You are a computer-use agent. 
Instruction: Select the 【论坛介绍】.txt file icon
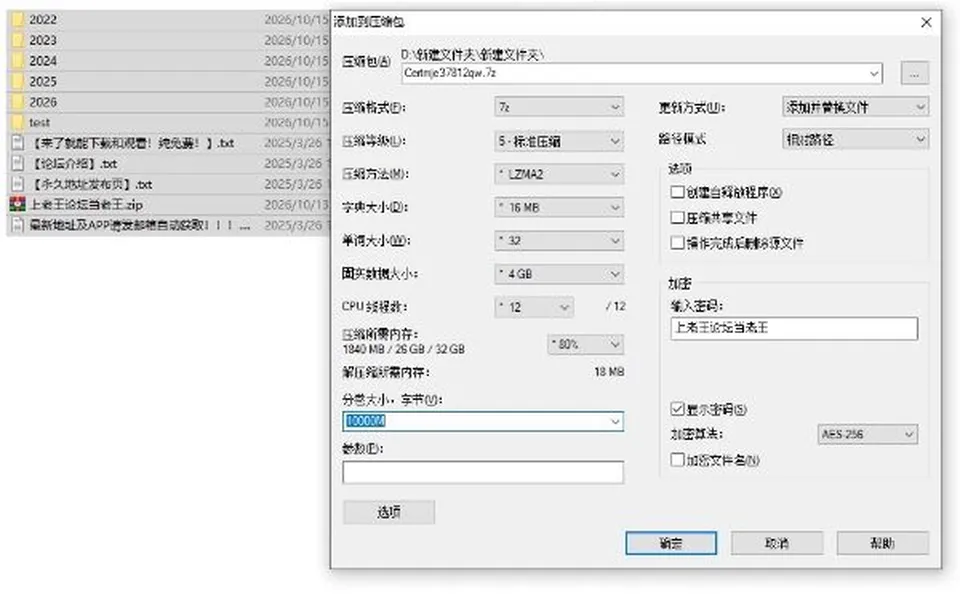(x=18, y=163)
